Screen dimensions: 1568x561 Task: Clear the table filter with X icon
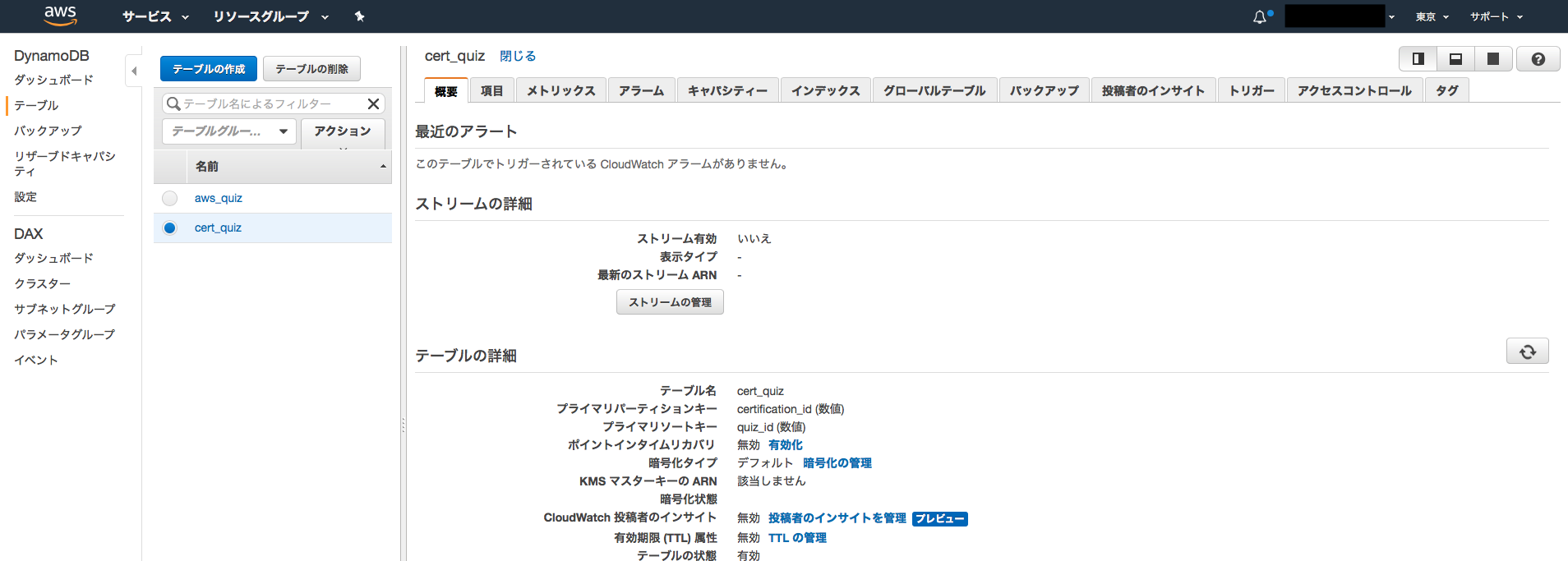pyautogui.click(x=373, y=103)
